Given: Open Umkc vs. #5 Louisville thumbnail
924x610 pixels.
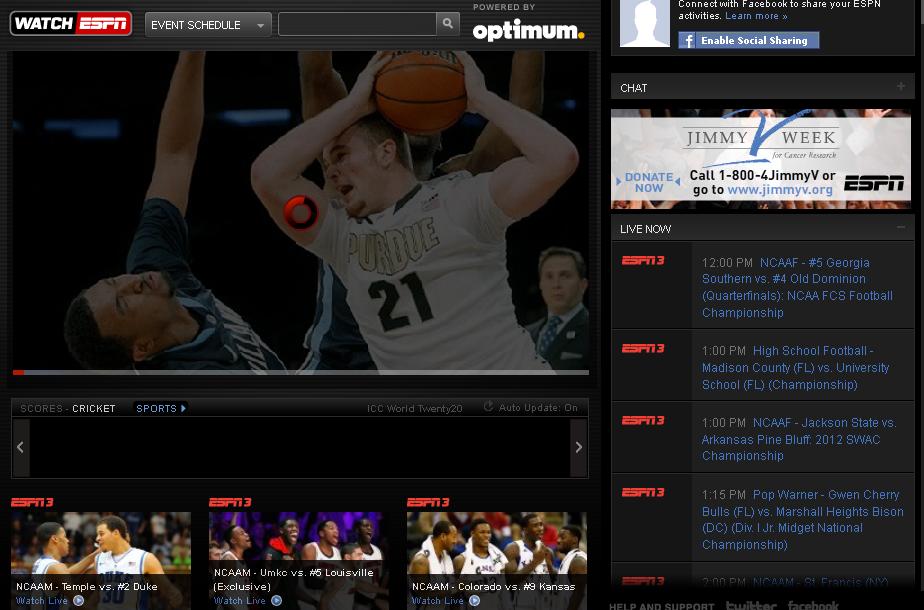Looking at the screenshot, I should (x=299, y=560).
